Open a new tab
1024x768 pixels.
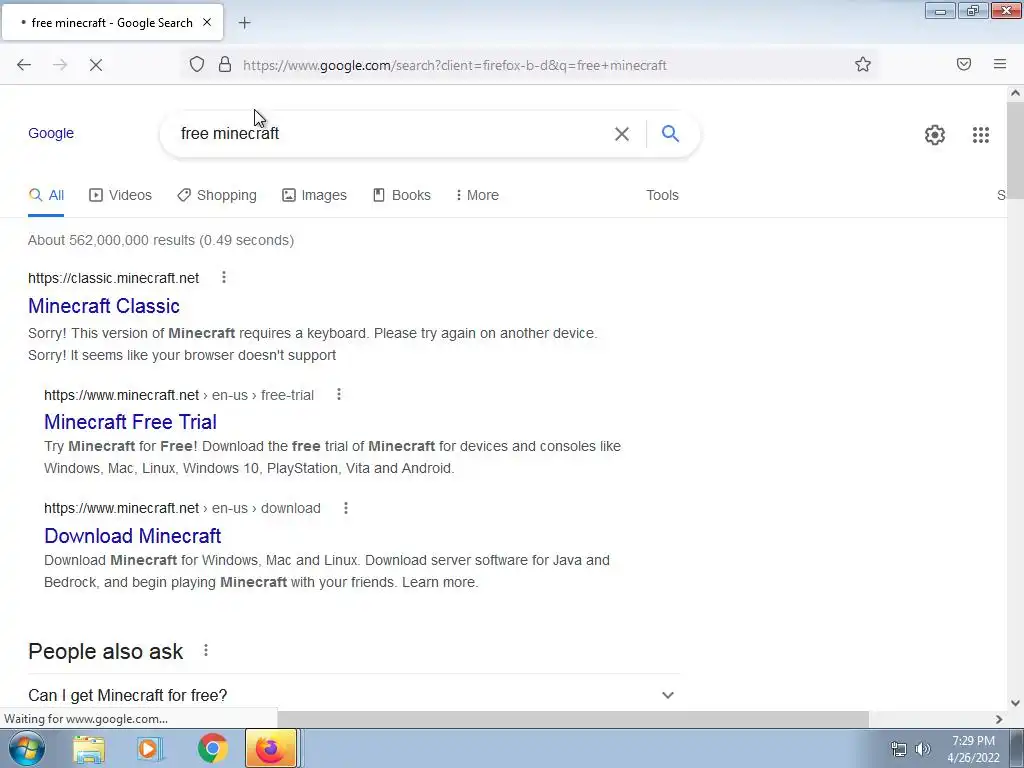(x=244, y=23)
